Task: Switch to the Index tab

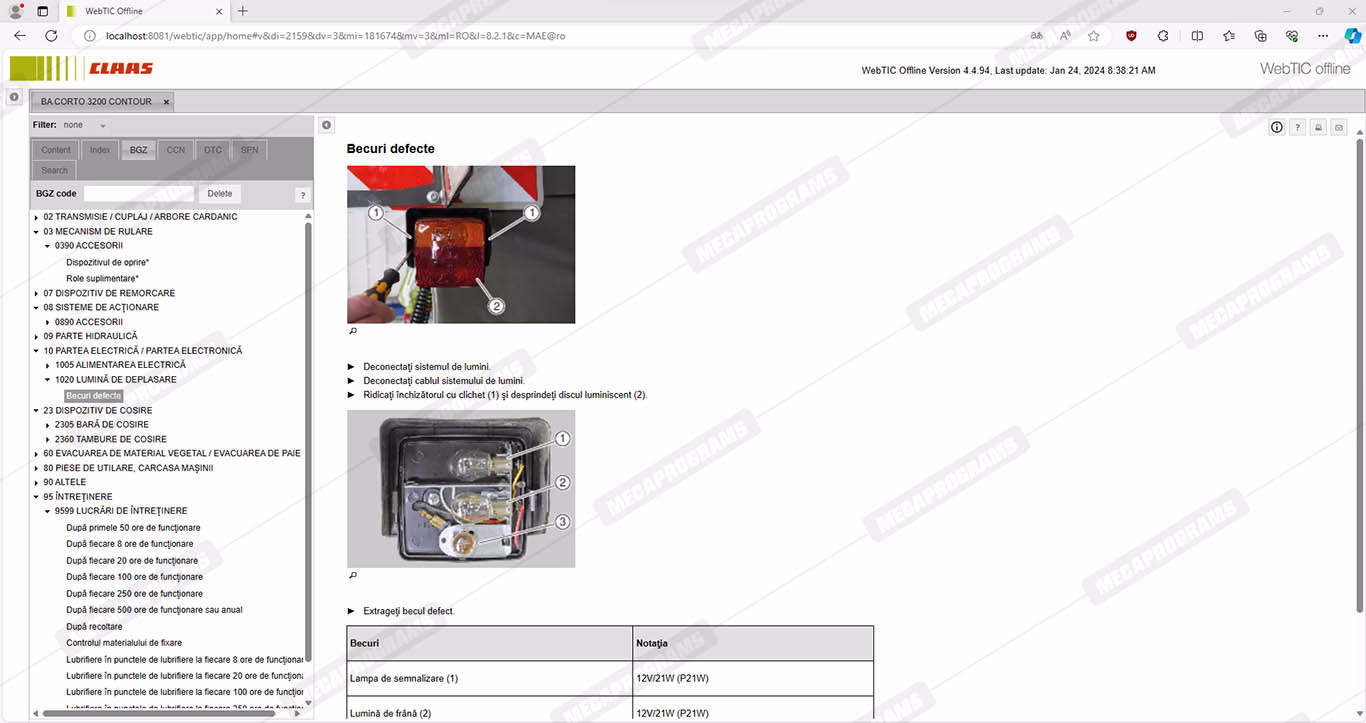Action: pyautogui.click(x=100, y=150)
